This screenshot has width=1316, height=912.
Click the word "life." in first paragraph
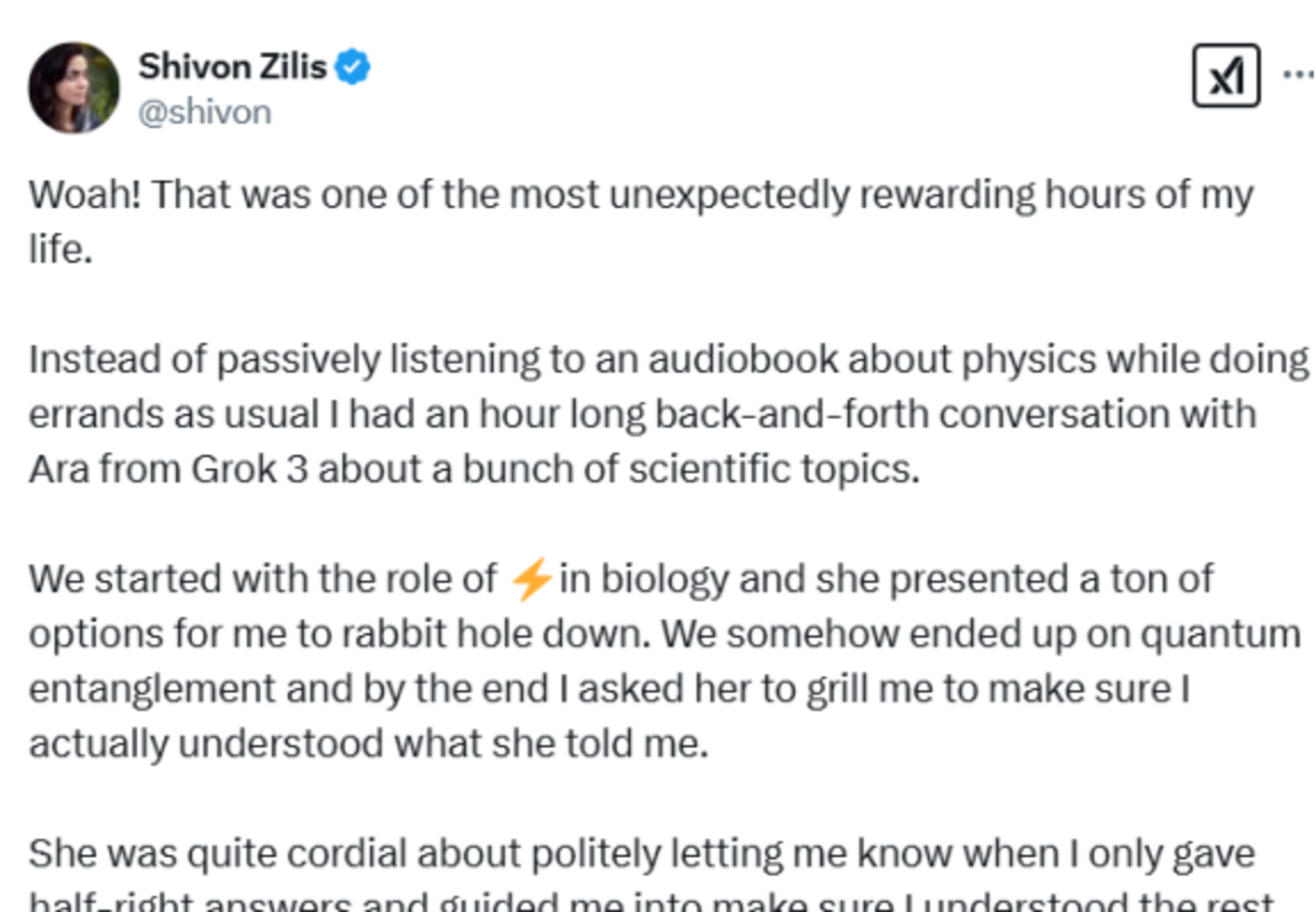(x=60, y=249)
